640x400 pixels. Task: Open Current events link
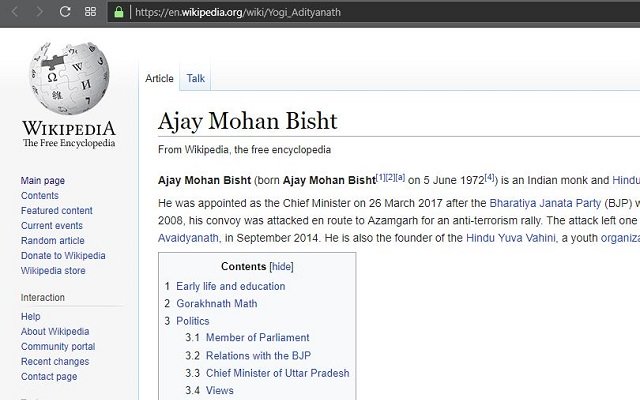(52, 226)
